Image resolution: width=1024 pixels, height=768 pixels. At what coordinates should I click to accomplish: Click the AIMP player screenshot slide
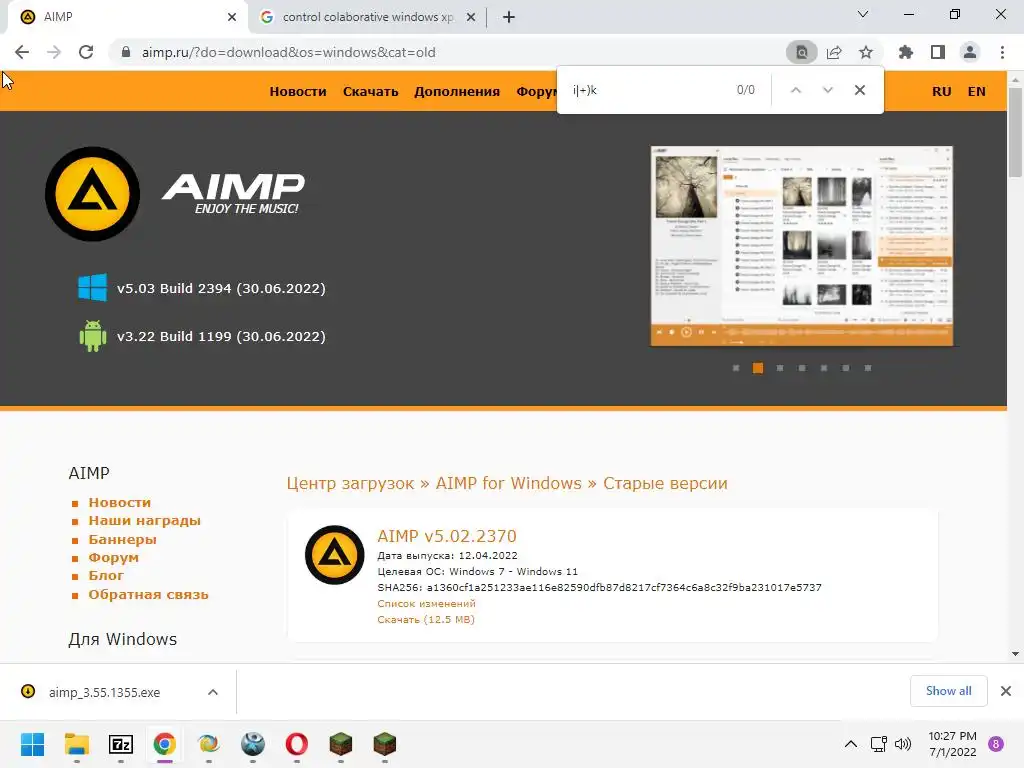click(801, 246)
